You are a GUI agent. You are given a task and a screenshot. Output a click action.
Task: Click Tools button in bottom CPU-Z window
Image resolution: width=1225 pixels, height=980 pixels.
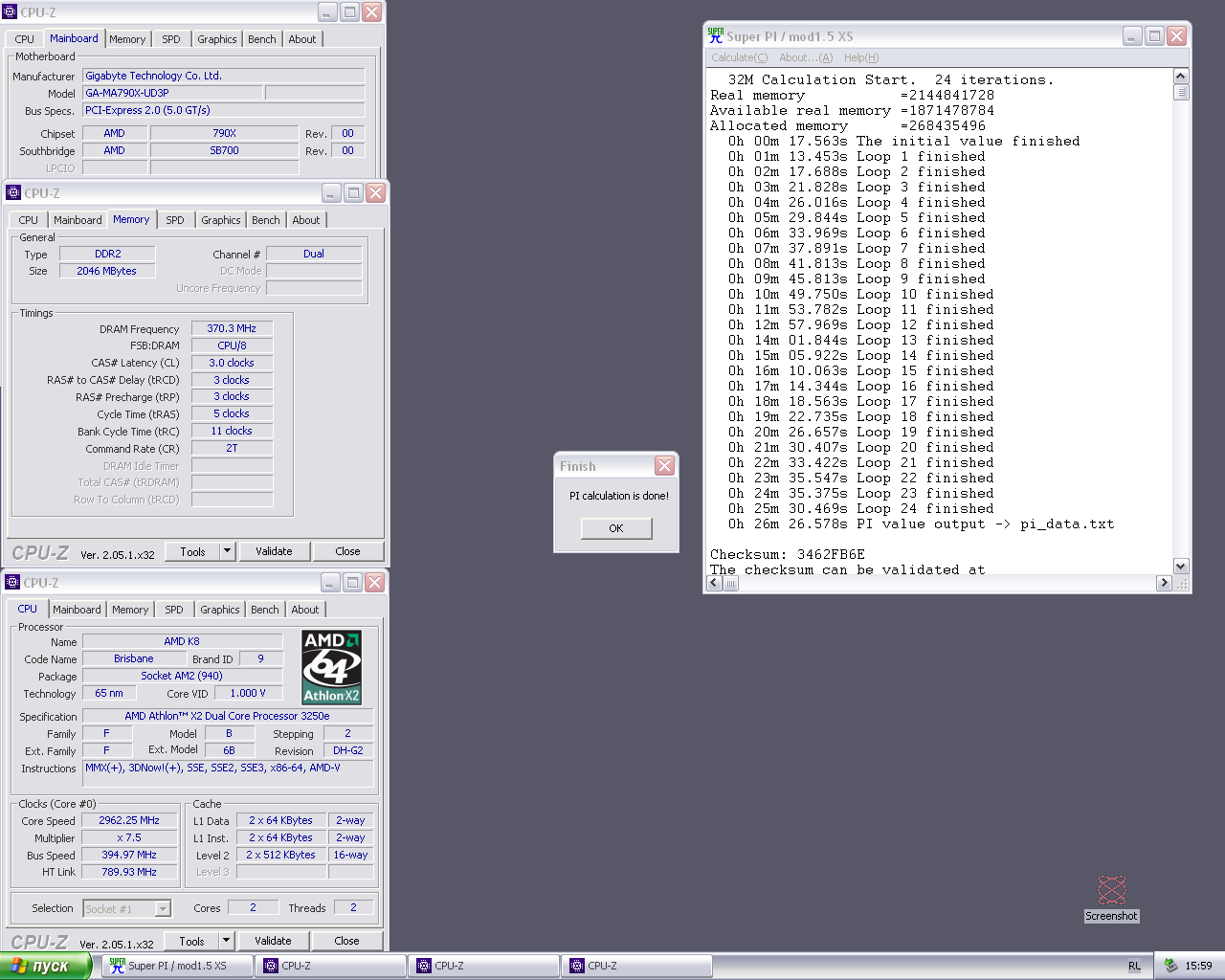tap(191, 942)
